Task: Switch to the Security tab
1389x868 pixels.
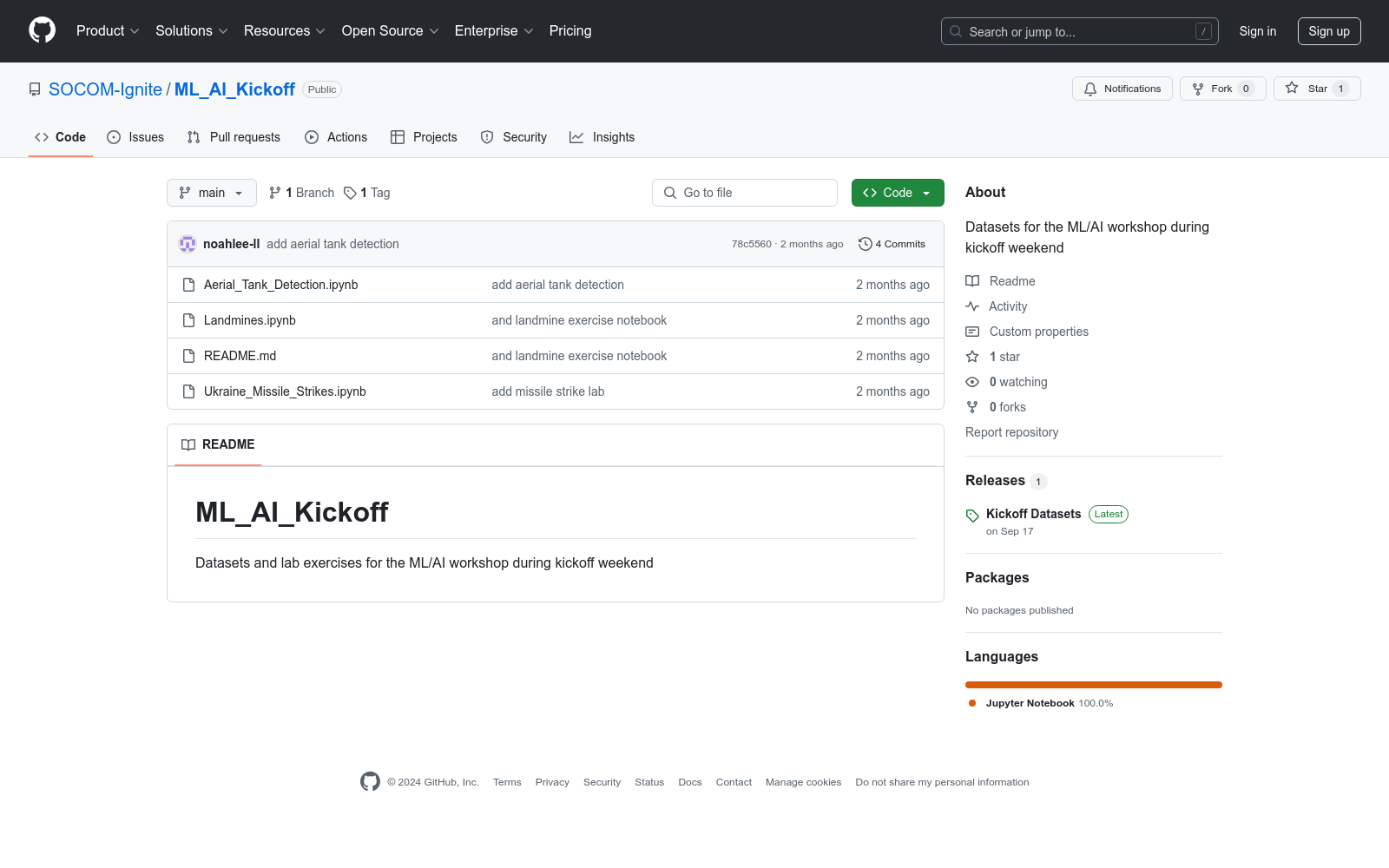Action: [x=514, y=137]
